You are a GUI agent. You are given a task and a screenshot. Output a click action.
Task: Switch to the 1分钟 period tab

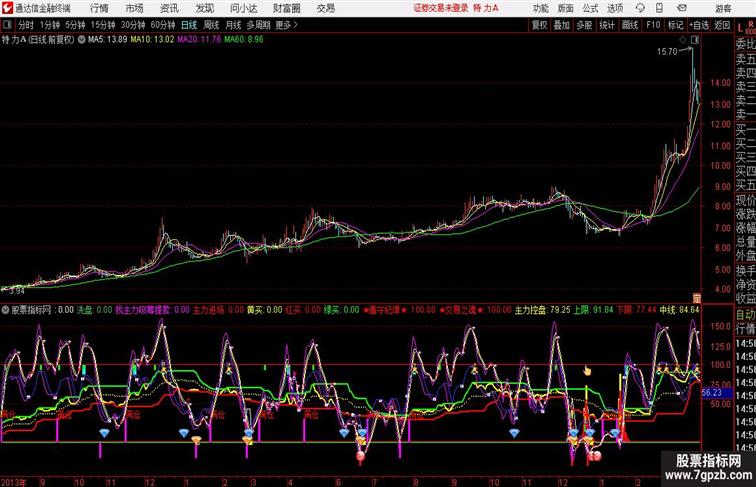50,25
